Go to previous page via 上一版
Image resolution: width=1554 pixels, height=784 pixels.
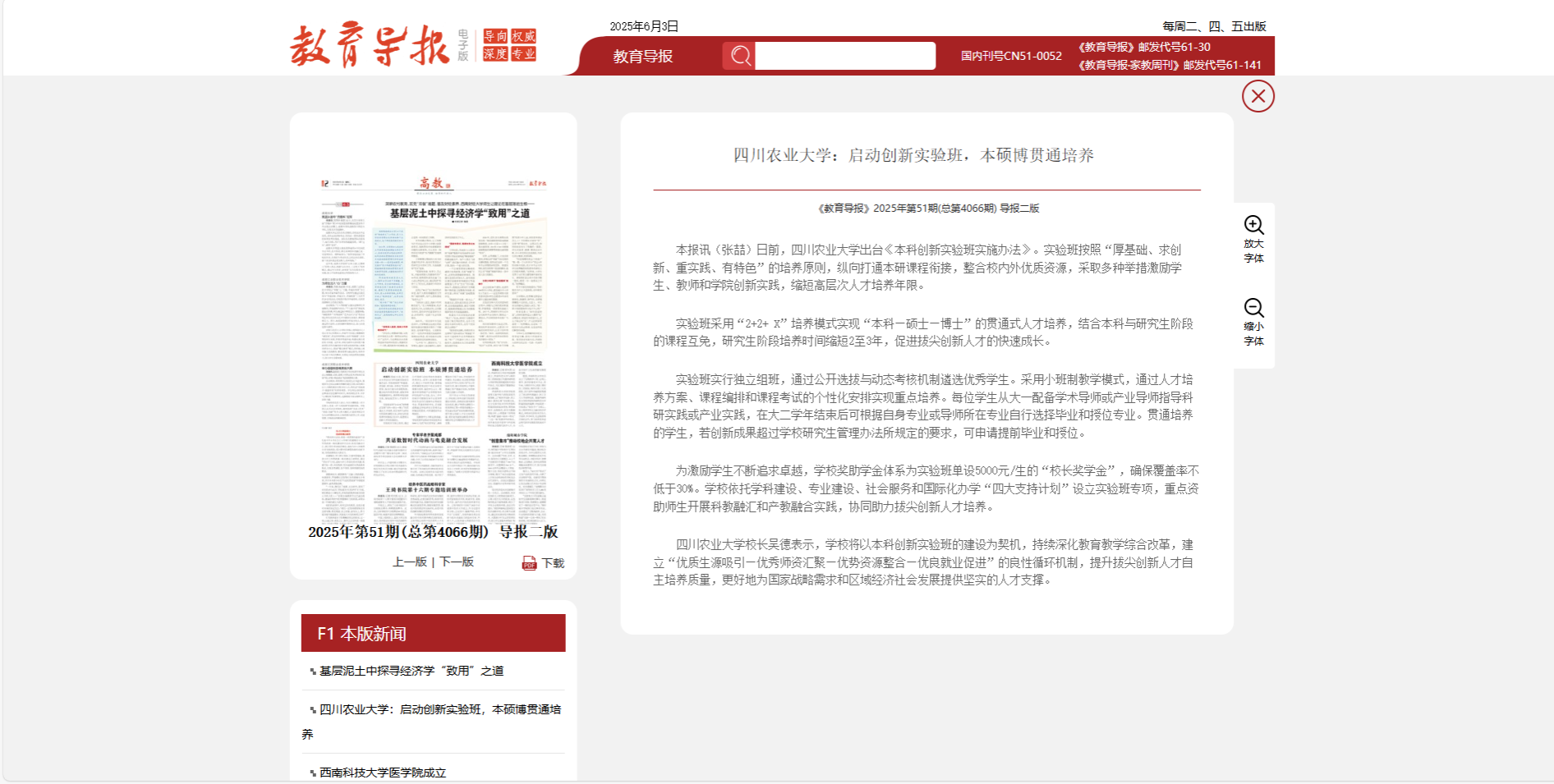[409, 562]
